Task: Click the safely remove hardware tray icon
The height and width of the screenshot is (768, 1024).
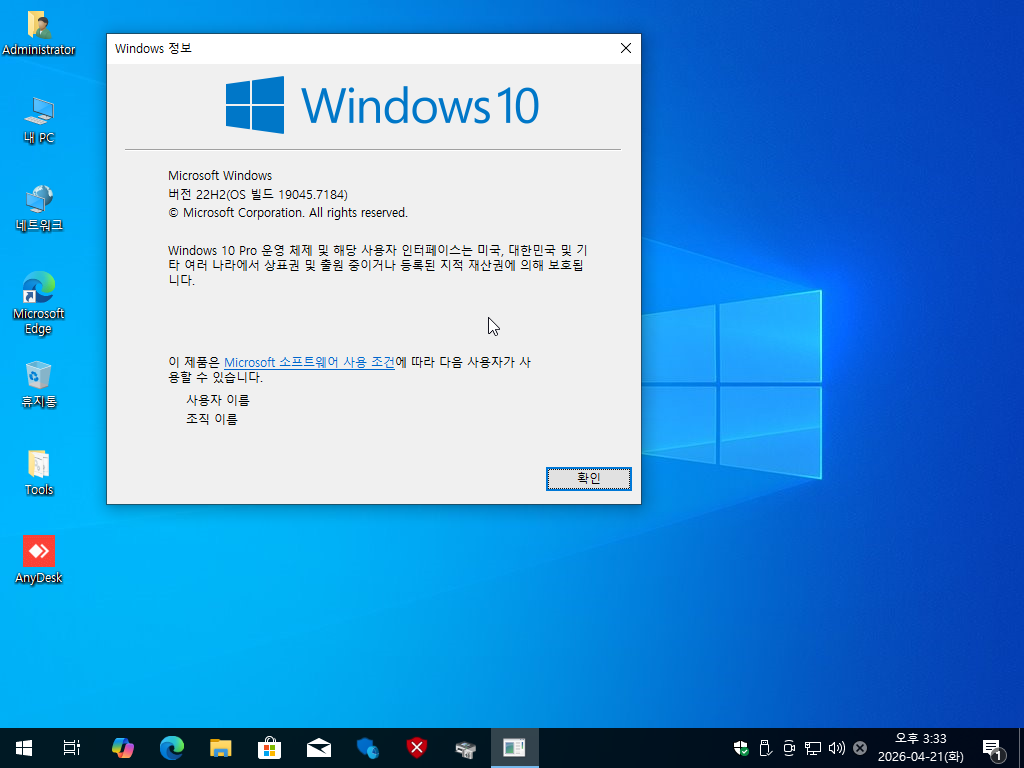Action: 765,748
